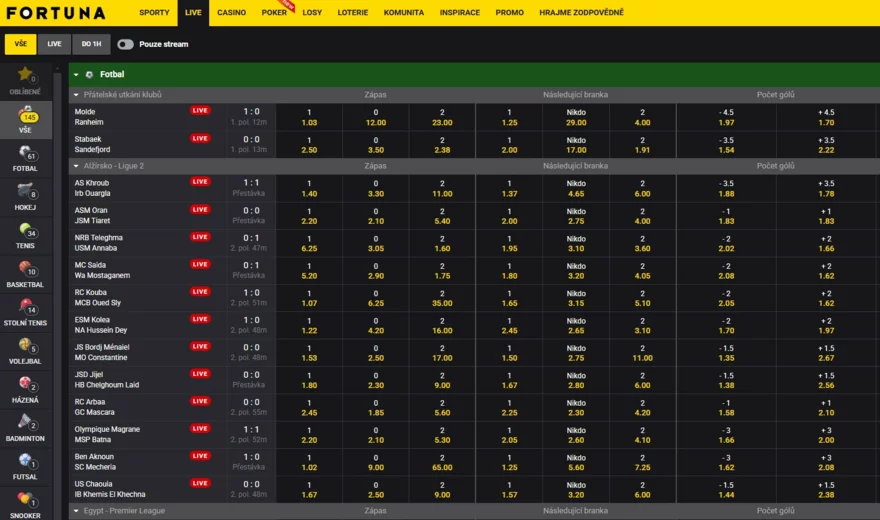Select the Vše all-sports sidebar icon
This screenshot has width=880, height=520.
click(25, 119)
